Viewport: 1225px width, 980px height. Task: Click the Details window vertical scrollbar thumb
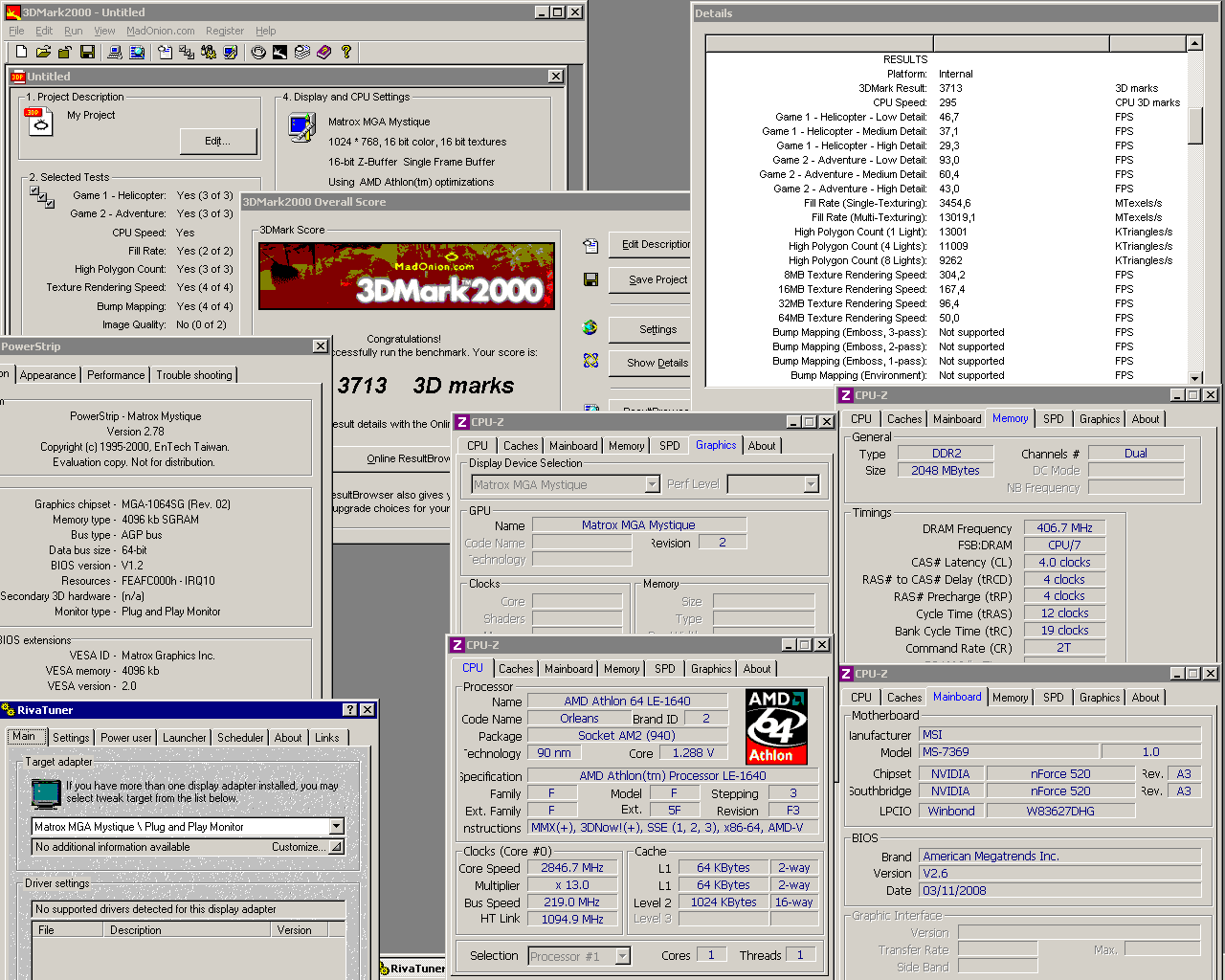pos(1194,125)
